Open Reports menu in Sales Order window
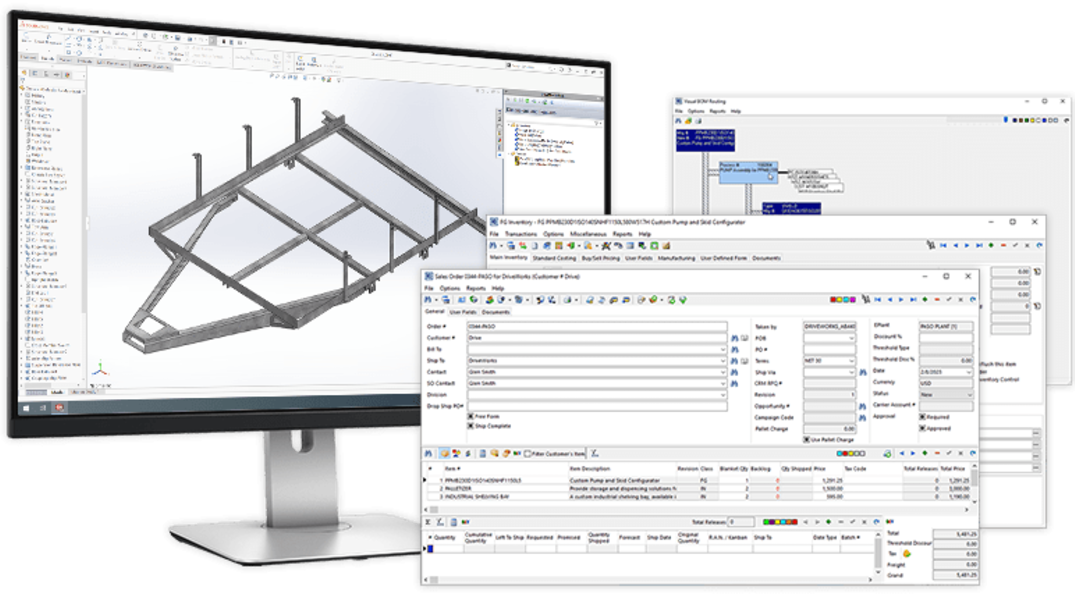 tap(475, 288)
